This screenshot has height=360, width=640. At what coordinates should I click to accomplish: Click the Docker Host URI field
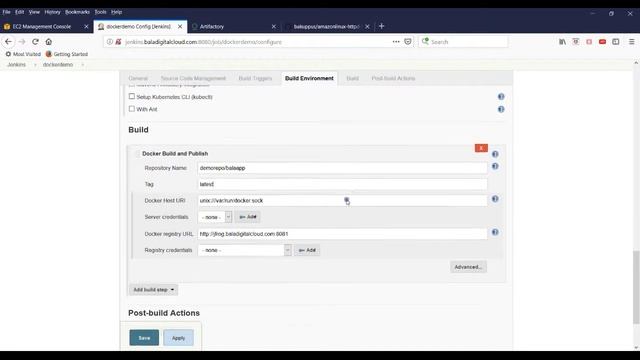click(x=342, y=201)
